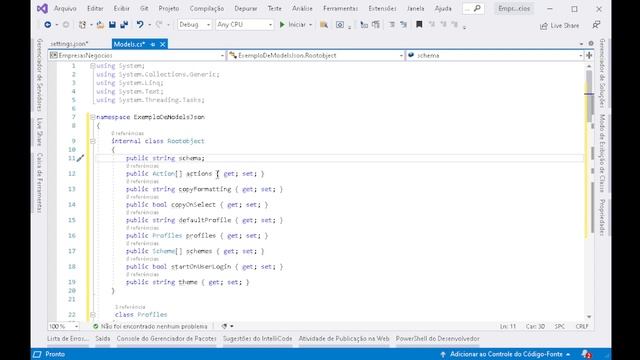Open the Exibir menu

pos(121,8)
